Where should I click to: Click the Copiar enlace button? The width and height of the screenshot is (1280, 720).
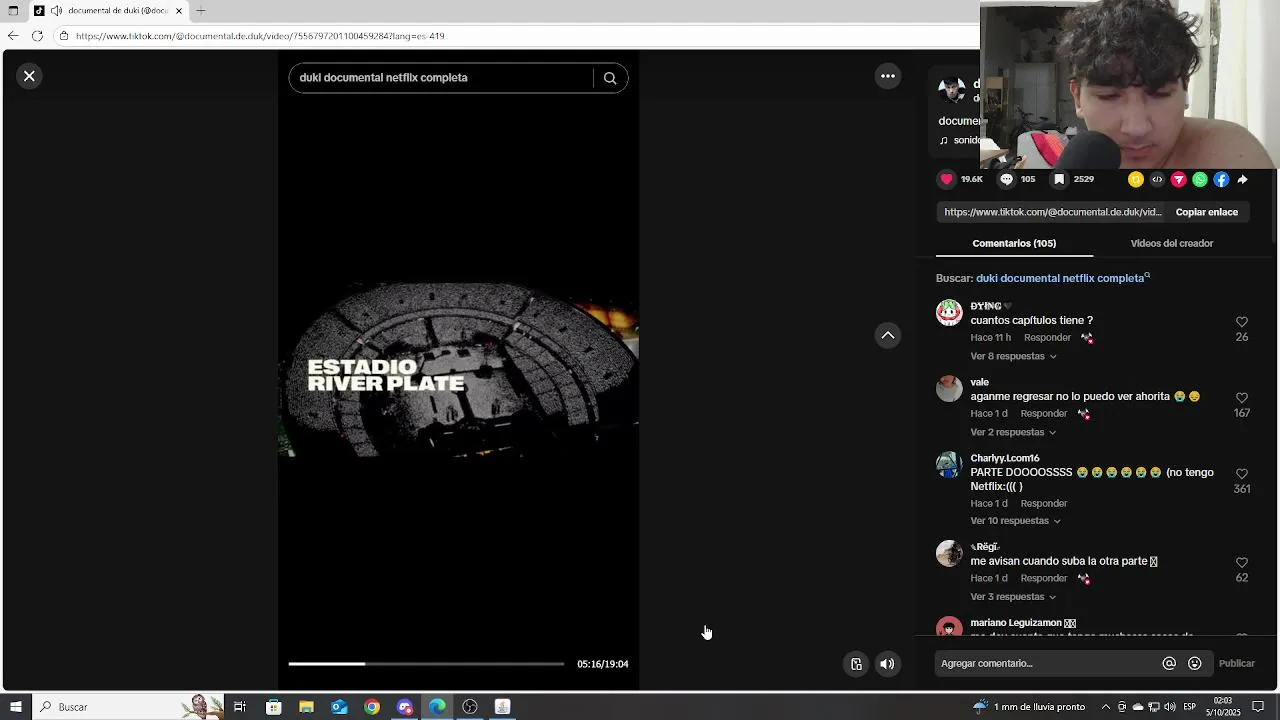(1206, 212)
